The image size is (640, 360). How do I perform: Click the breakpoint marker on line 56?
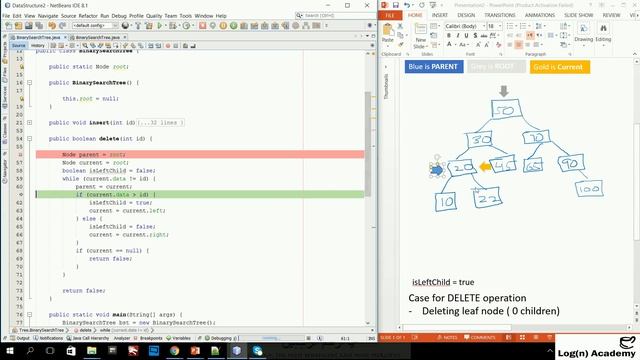[21, 154]
